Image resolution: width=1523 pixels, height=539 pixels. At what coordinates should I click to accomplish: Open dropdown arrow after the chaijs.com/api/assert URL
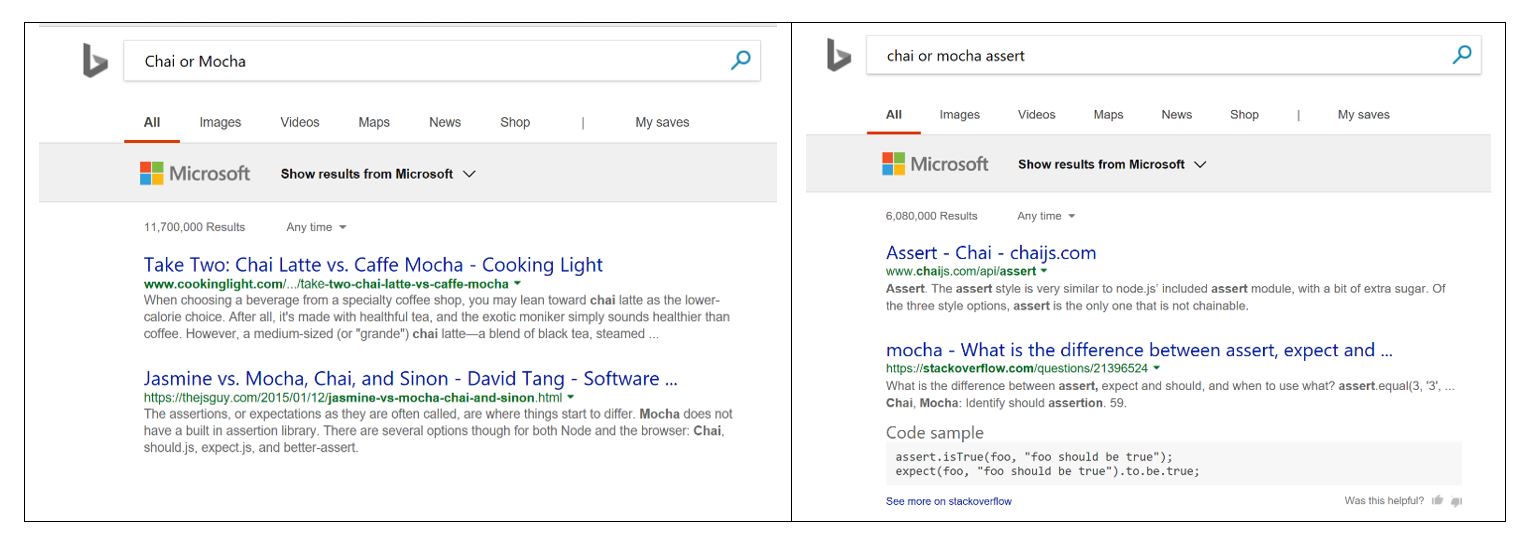pyautogui.click(x=1044, y=271)
